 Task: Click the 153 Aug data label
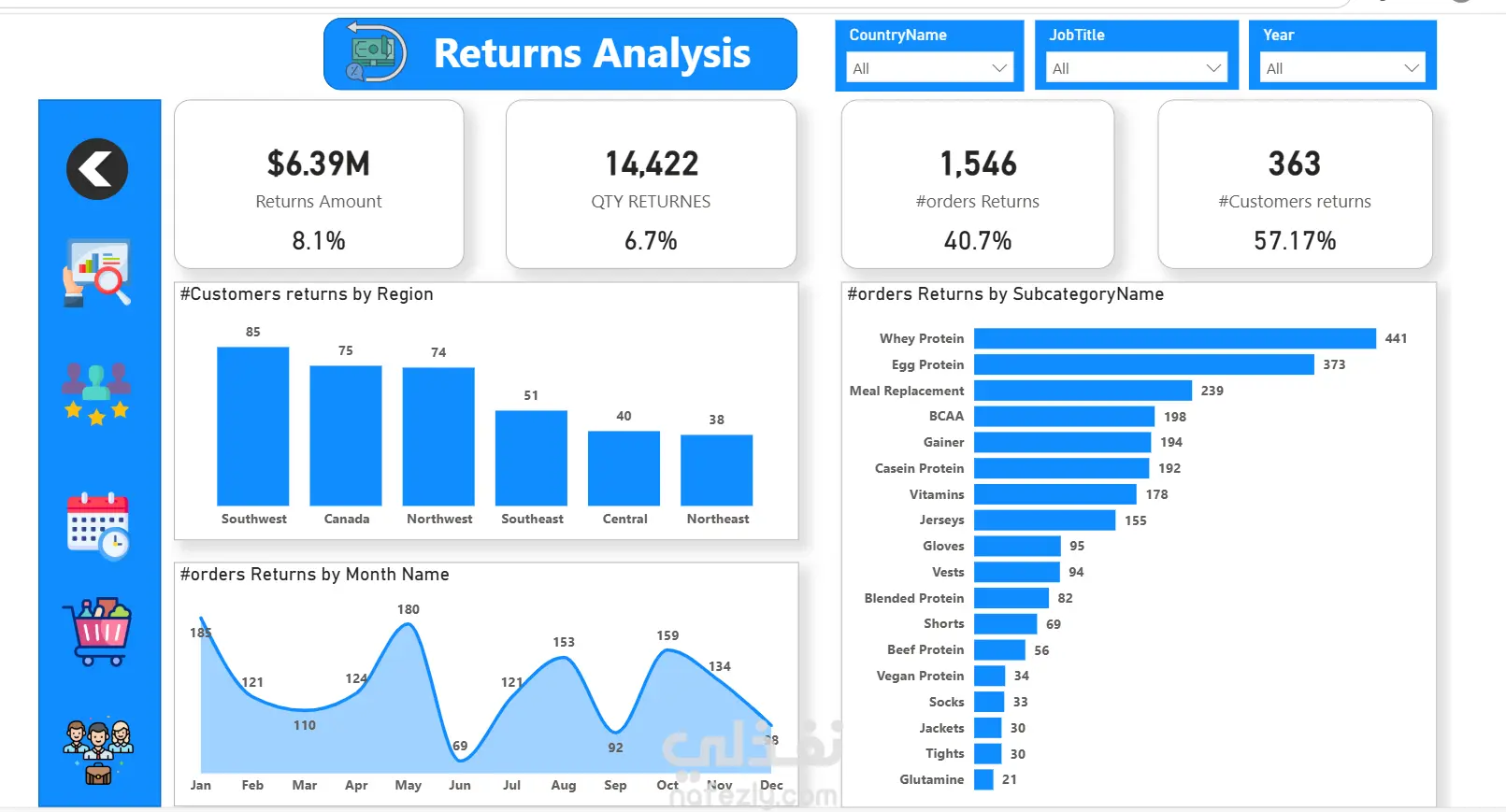click(564, 642)
